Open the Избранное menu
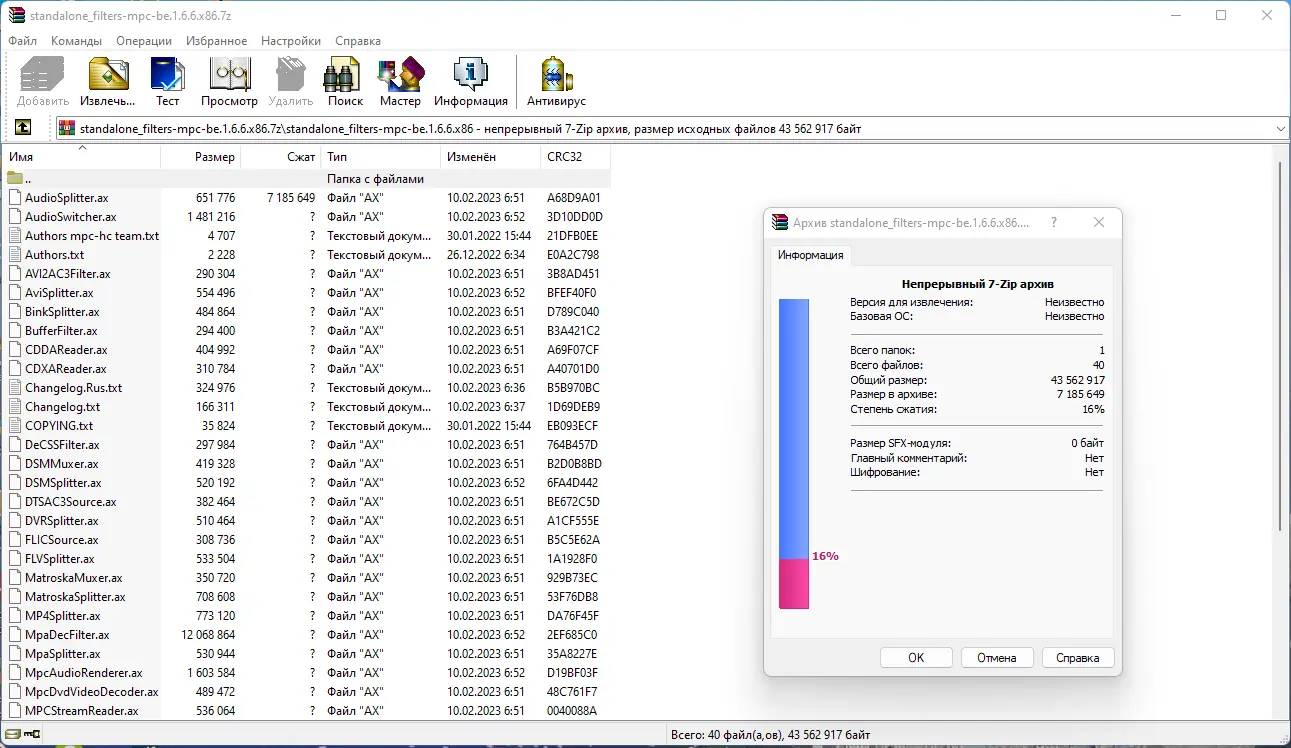Viewport: 1291px width, 748px height. coord(216,41)
